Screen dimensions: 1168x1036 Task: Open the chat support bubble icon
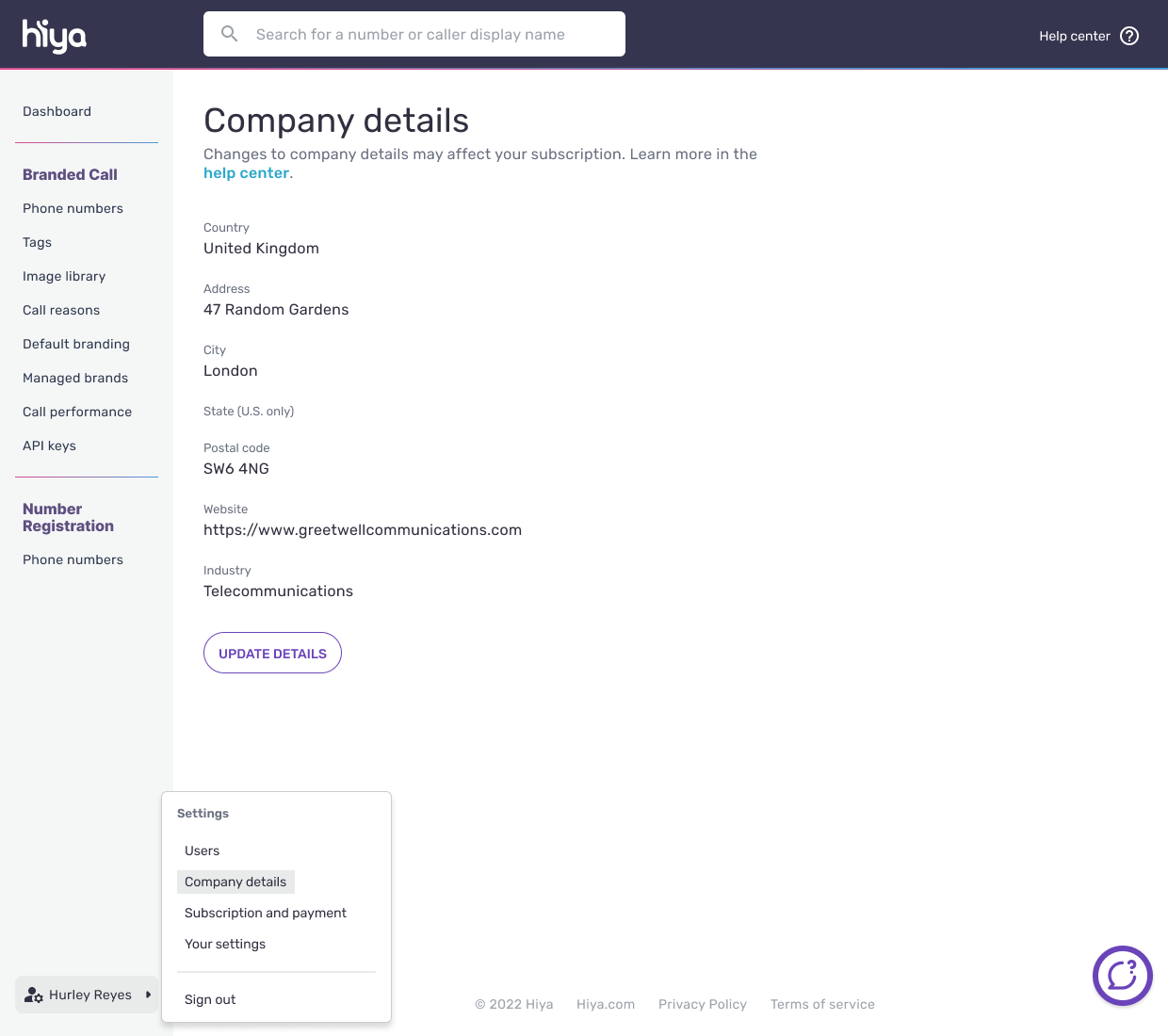pyautogui.click(x=1122, y=976)
